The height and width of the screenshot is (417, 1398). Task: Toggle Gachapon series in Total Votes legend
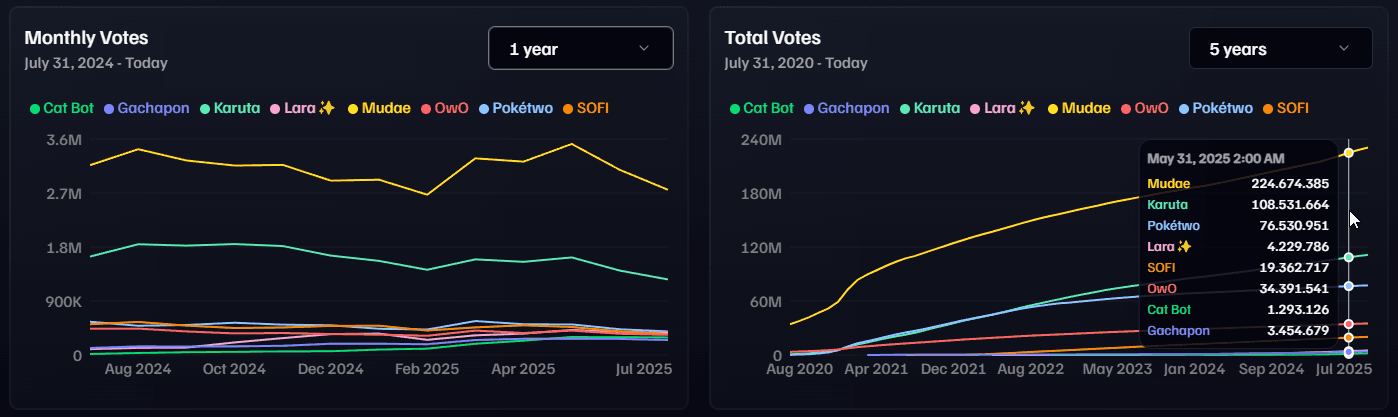point(853,108)
